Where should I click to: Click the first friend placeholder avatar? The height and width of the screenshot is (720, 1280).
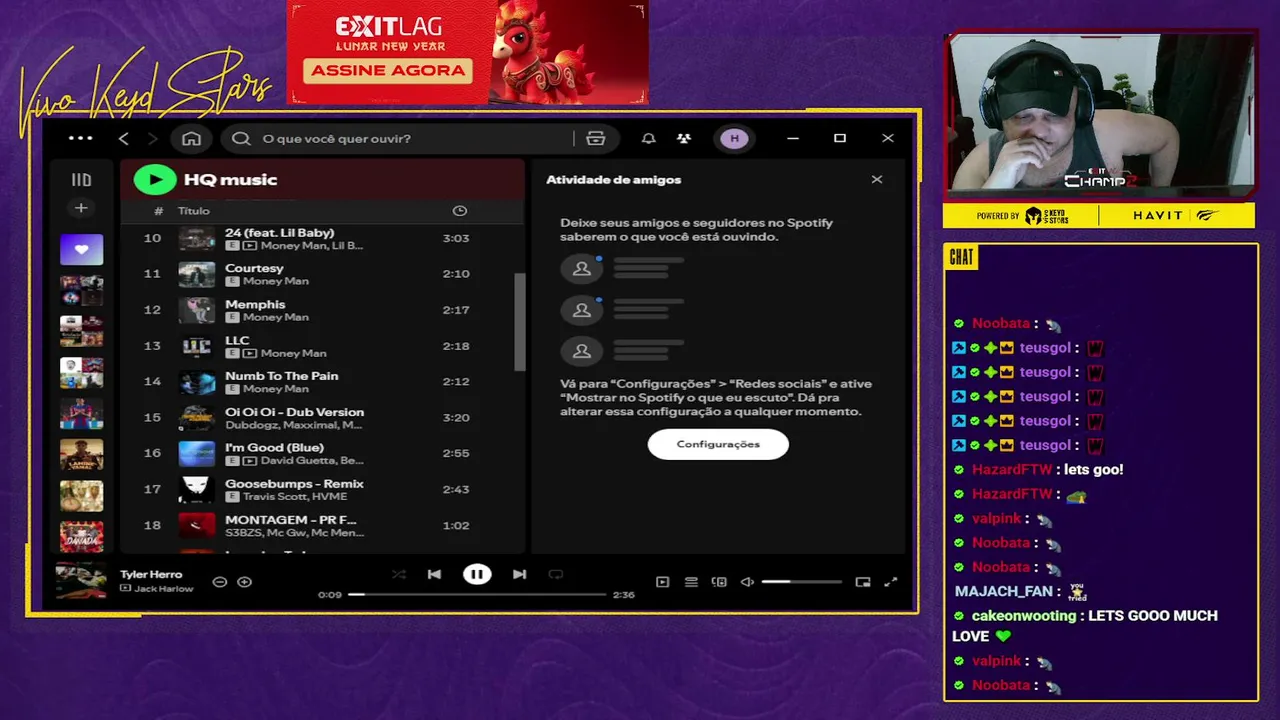click(581, 269)
